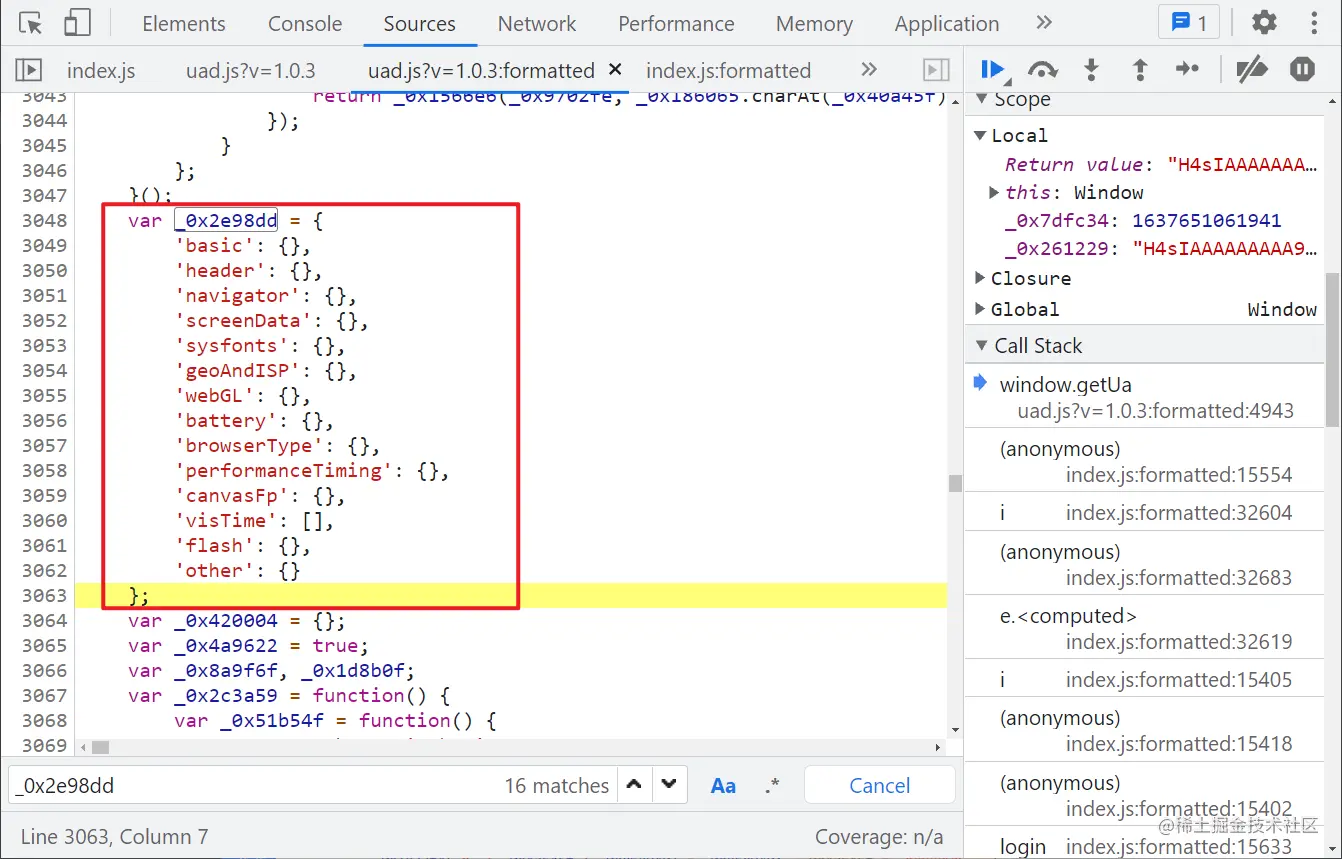Select the 'i' frame at index.js:formatted:32604
The image size is (1342, 859).
1144,512
